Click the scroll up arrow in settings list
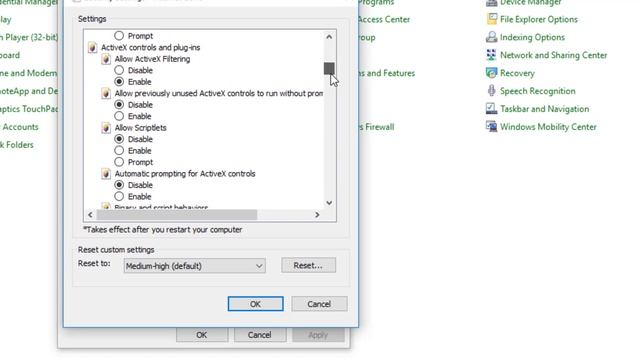This screenshot has width=640, height=360. point(329,37)
